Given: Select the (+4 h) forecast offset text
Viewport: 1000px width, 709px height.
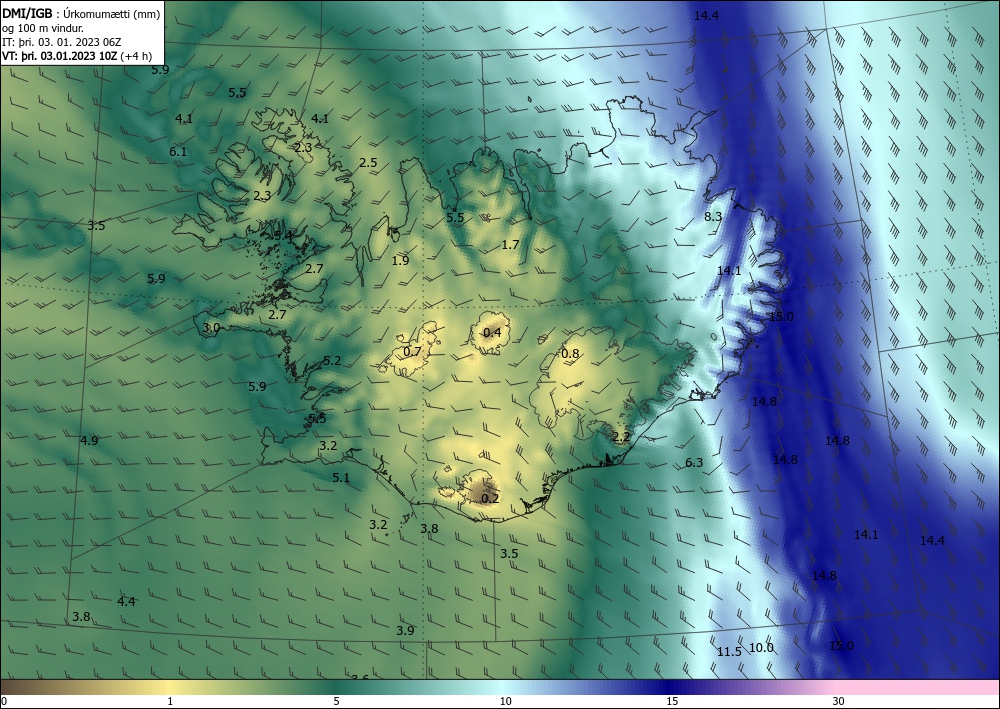Looking at the screenshot, I should [x=136, y=55].
